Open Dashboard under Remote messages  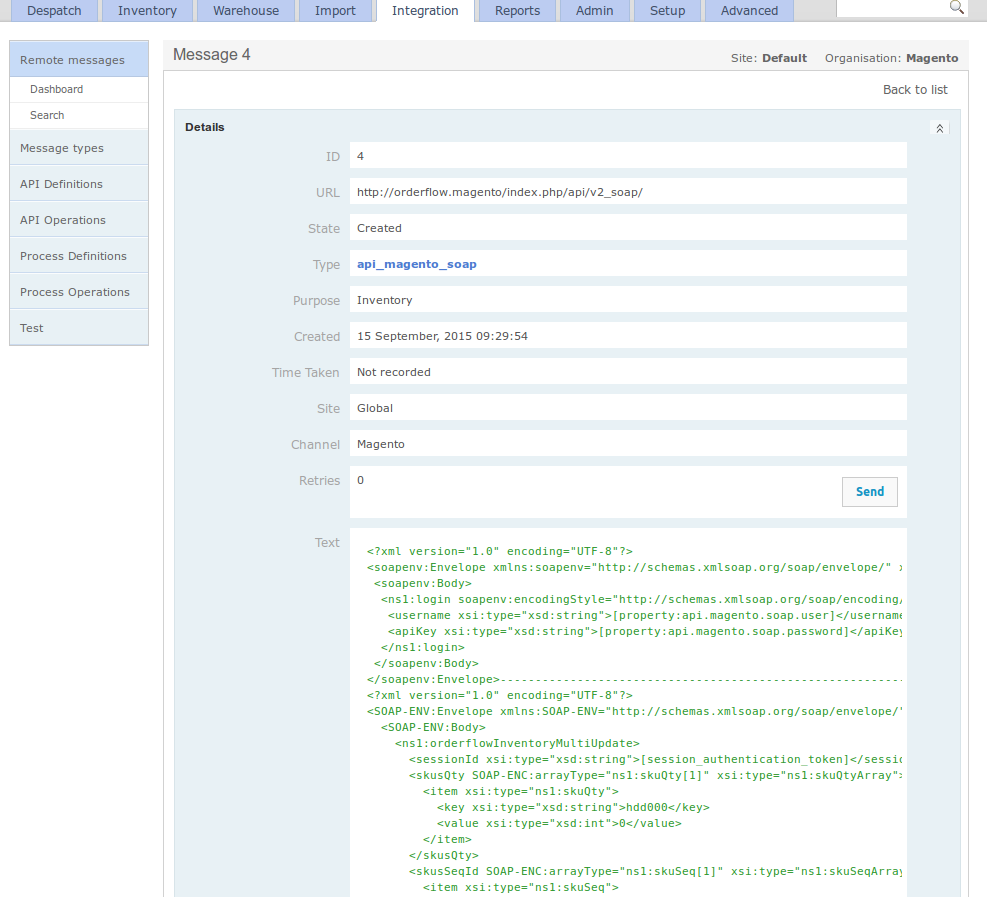click(56, 90)
